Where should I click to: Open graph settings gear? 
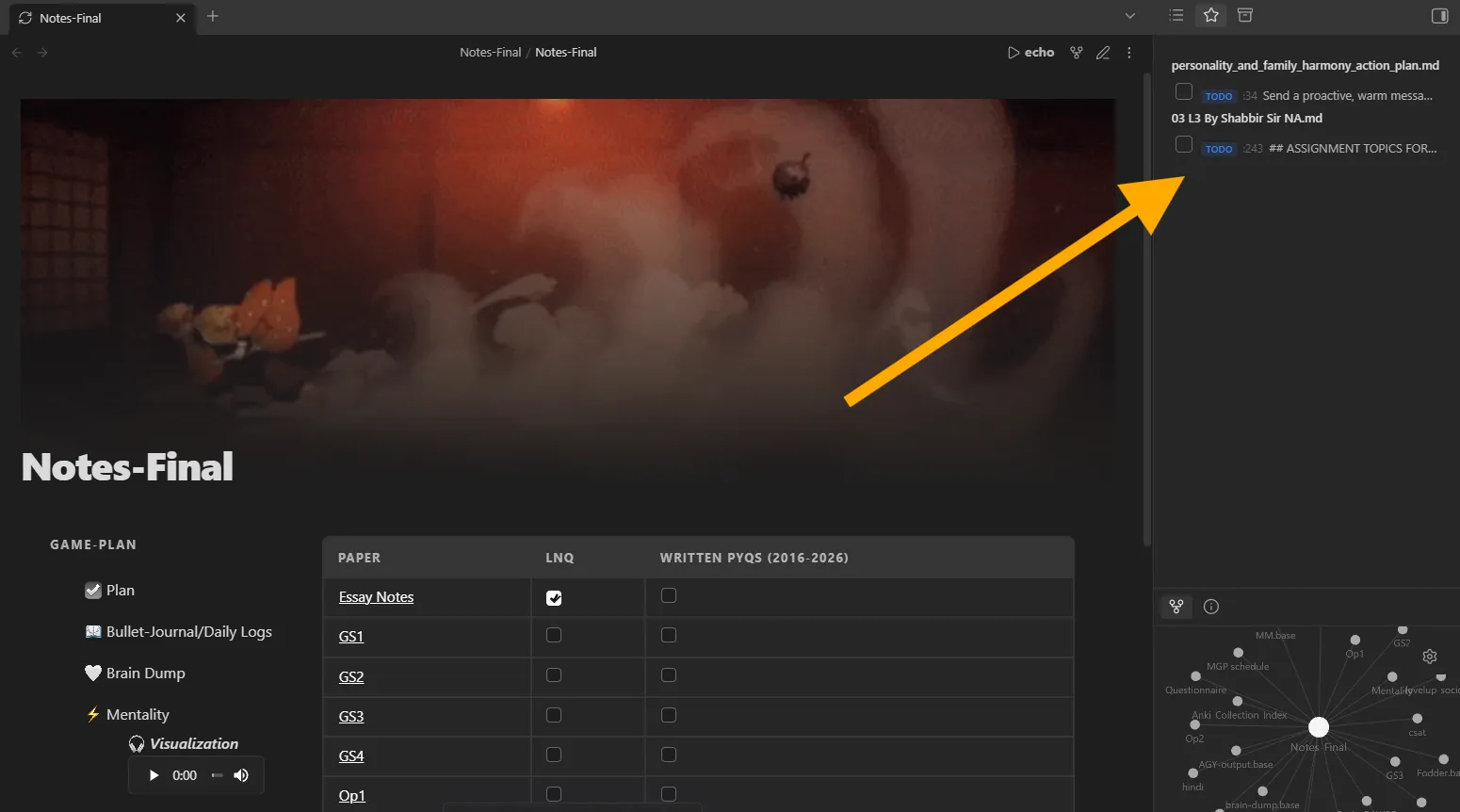pos(1430,657)
